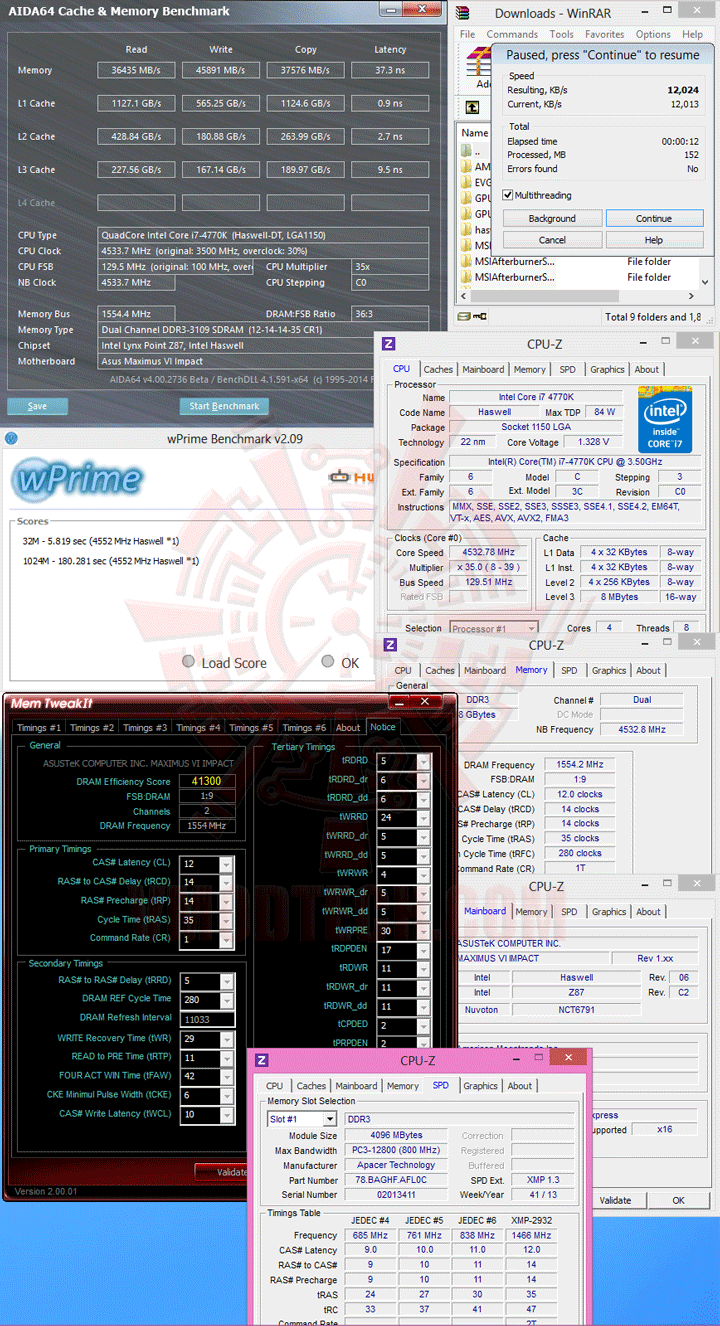Click the L1 Cache Latency 0.9 ns field
720x1326 pixels.
390,104
